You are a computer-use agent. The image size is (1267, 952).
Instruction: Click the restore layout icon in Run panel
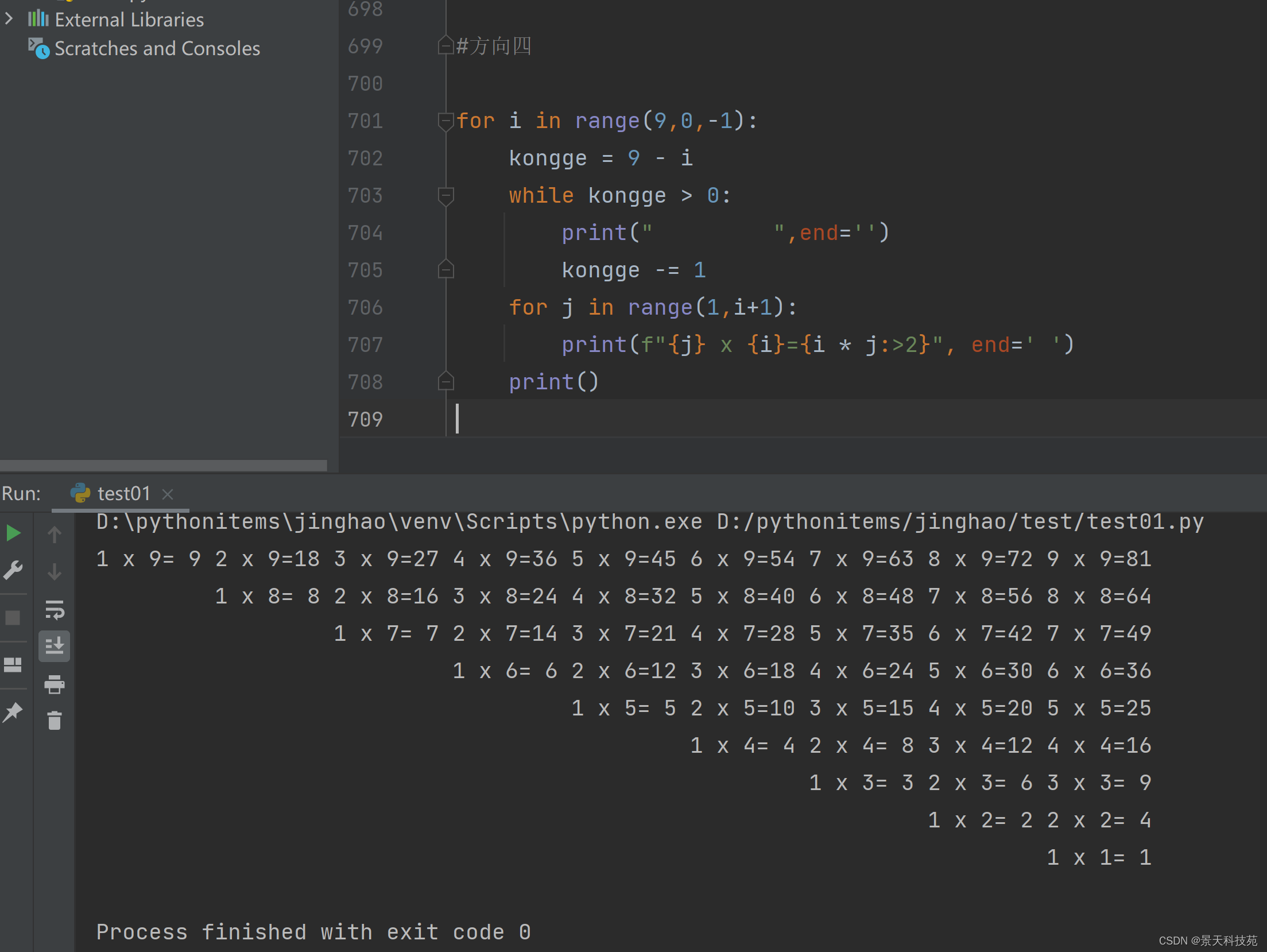(13, 665)
